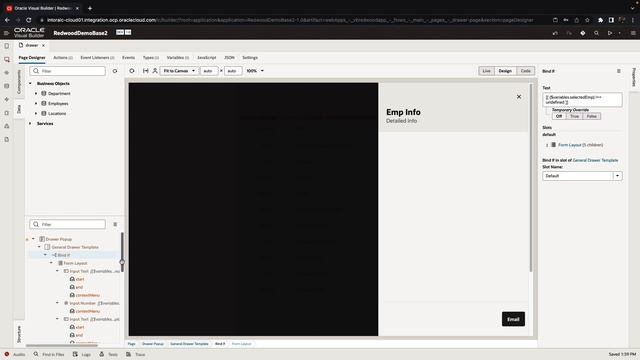
Task: Open the Fit to Canvas dropdown
Action: point(179,71)
